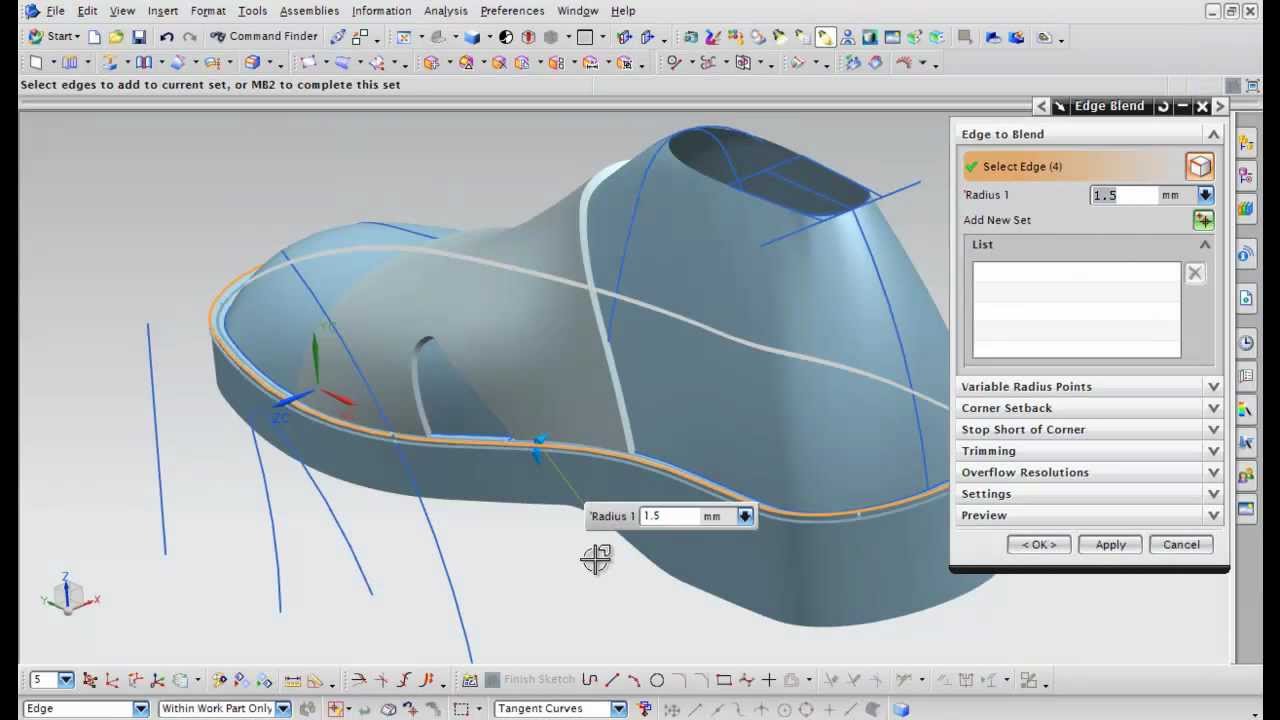Click the dialog previous arrow icon
Viewport: 1280px width, 720px height.
pos(1042,106)
